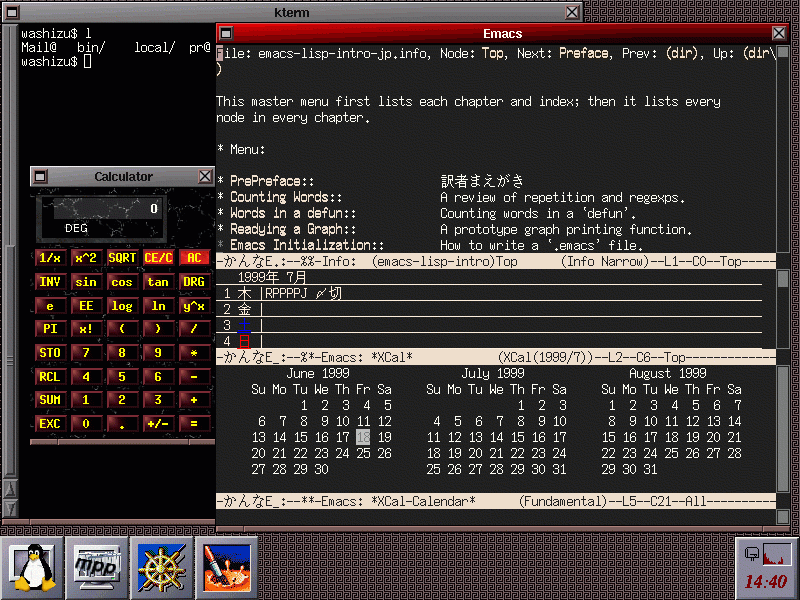Open the ship's wheel dock icon
The image size is (800, 600).
point(162,568)
